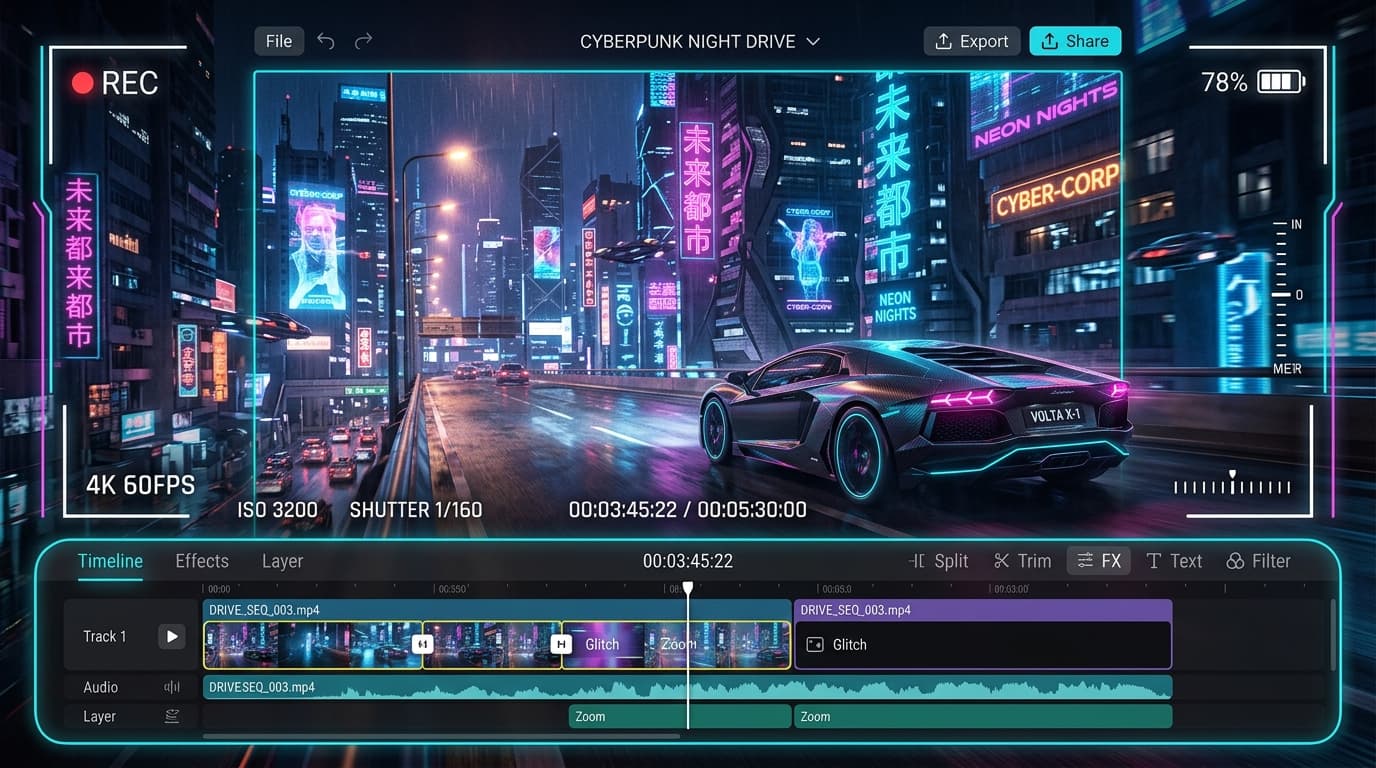Click the SHUTTER 1/160 readout
The width and height of the screenshot is (1376, 768).
(416, 510)
